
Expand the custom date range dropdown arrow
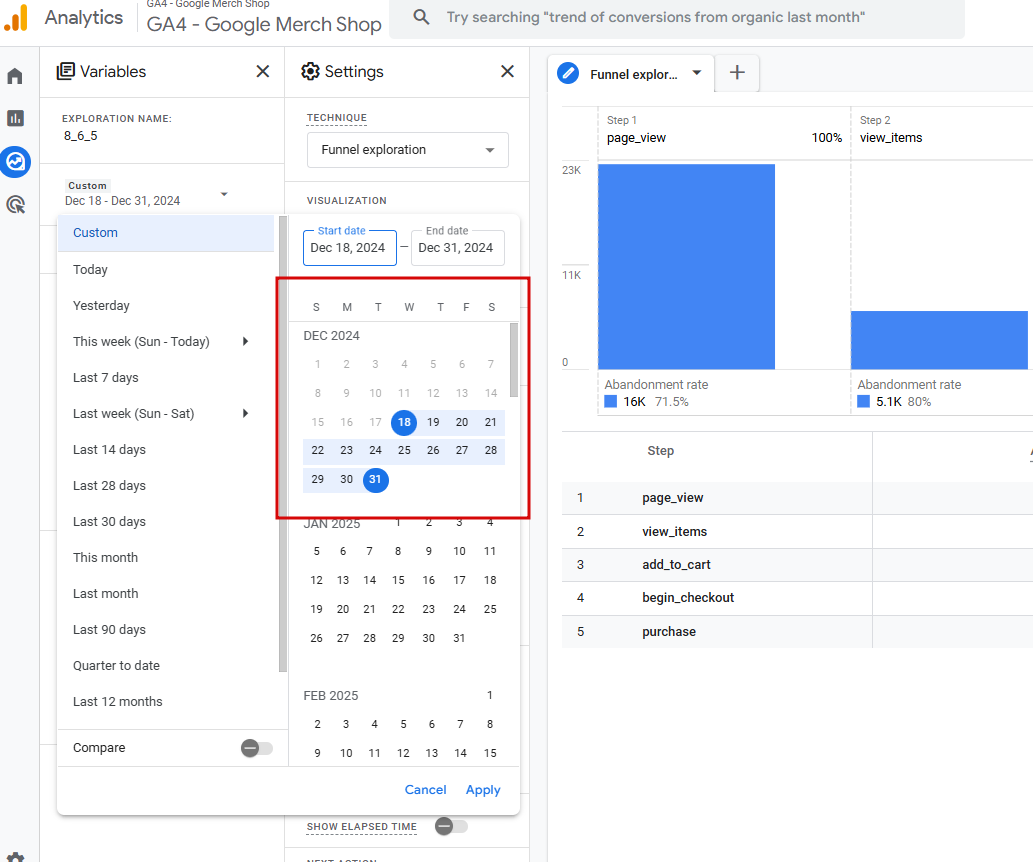click(x=224, y=194)
